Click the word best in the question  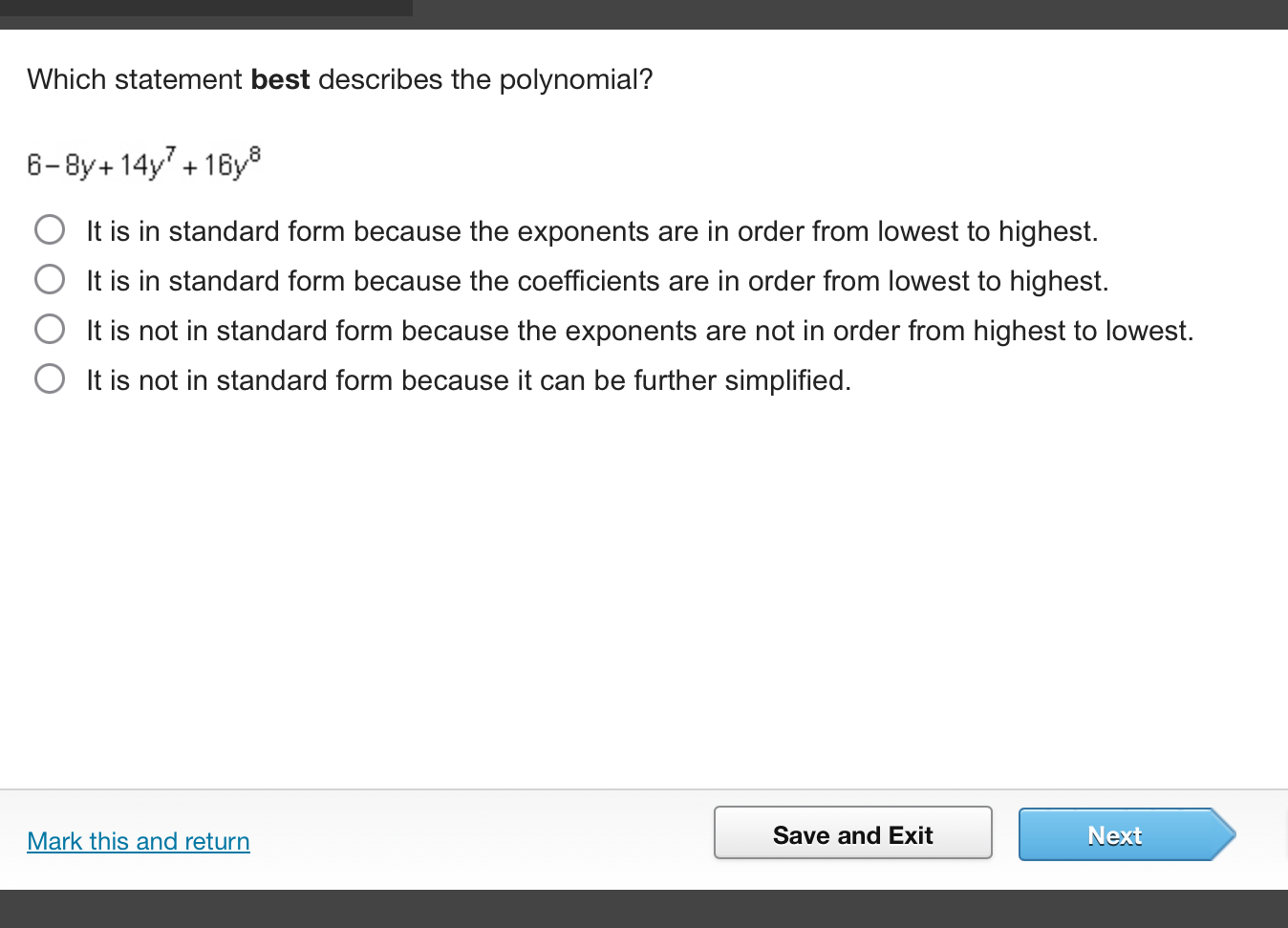click(279, 79)
